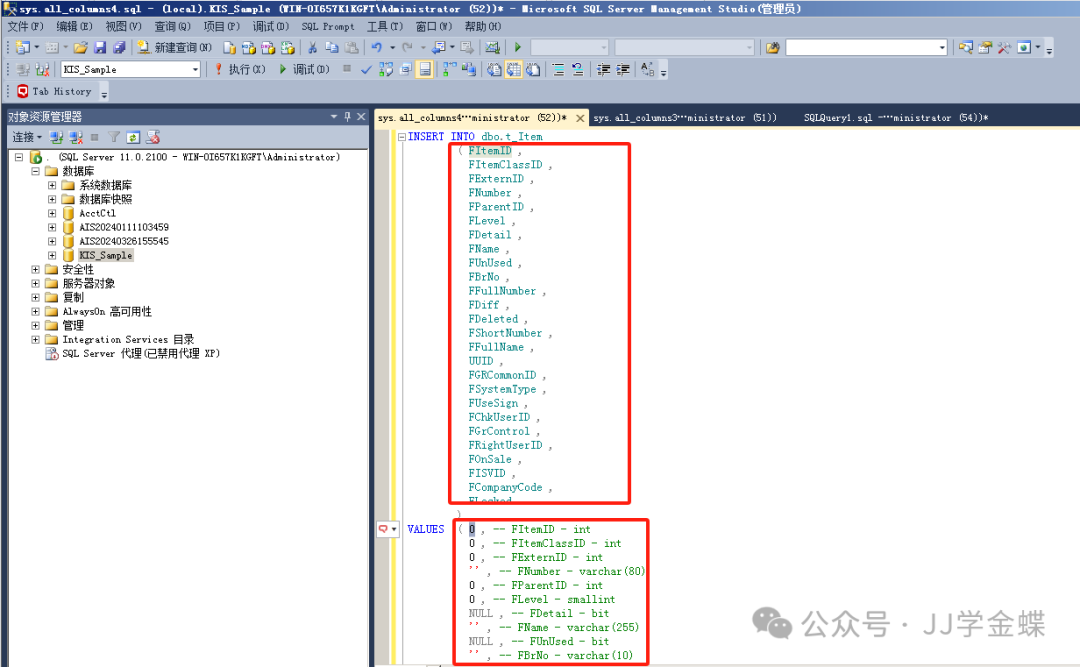Click the Open File folder icon

81,48
